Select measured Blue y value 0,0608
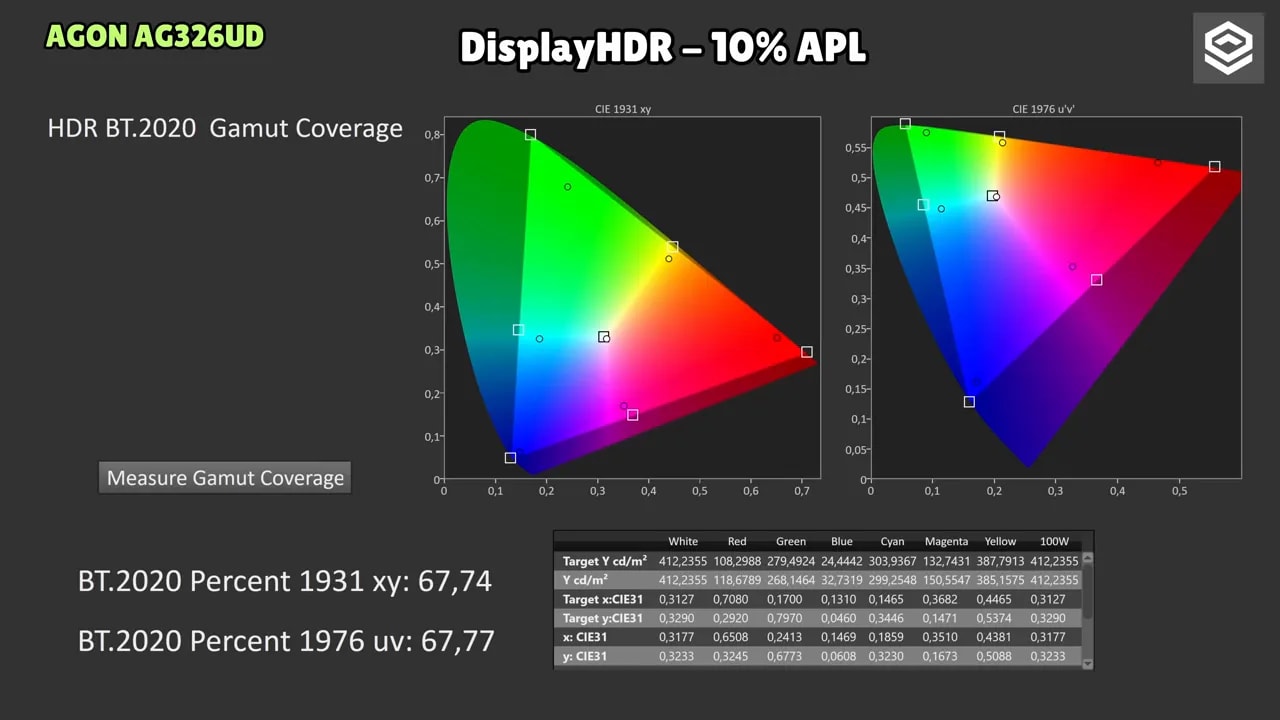This screenshot has height=720, width=1280. pyautogui.click(x=843, y=656)
